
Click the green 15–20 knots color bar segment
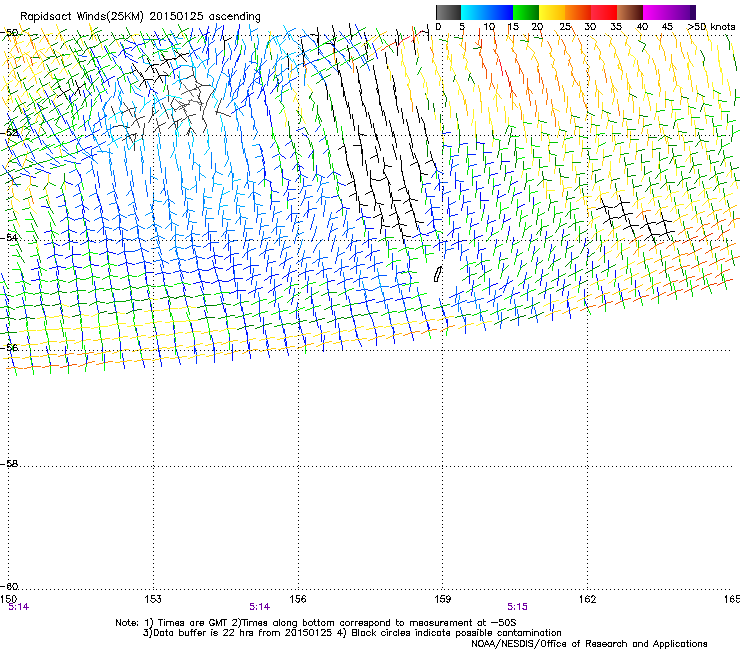point(526,12)
